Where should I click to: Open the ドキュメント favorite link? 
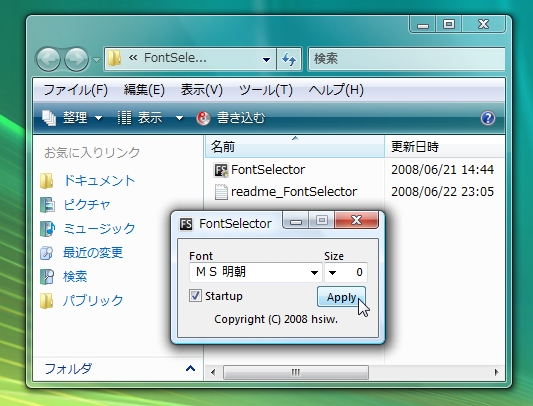point(99,181)
